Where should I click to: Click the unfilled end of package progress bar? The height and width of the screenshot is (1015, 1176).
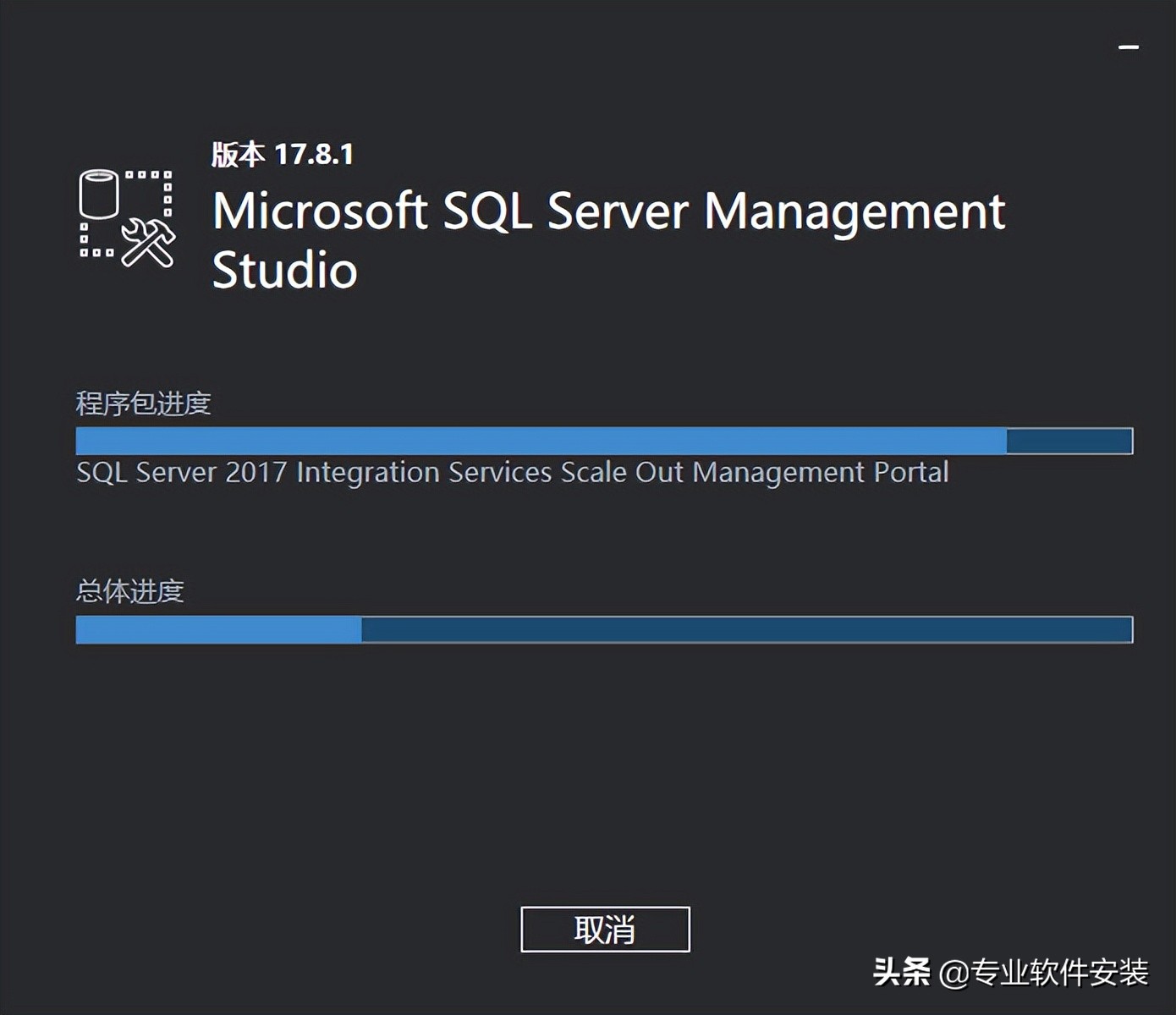[x=1069, y=441]
